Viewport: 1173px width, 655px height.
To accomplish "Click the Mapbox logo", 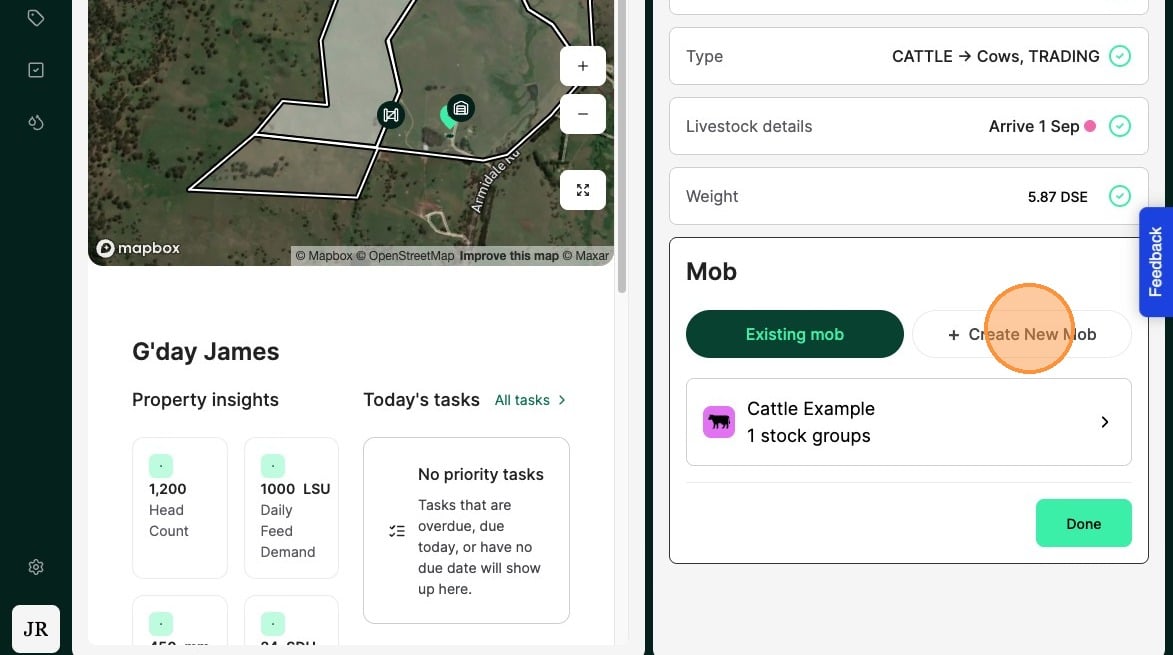I will pyautogui.click(x=138, y=248).
